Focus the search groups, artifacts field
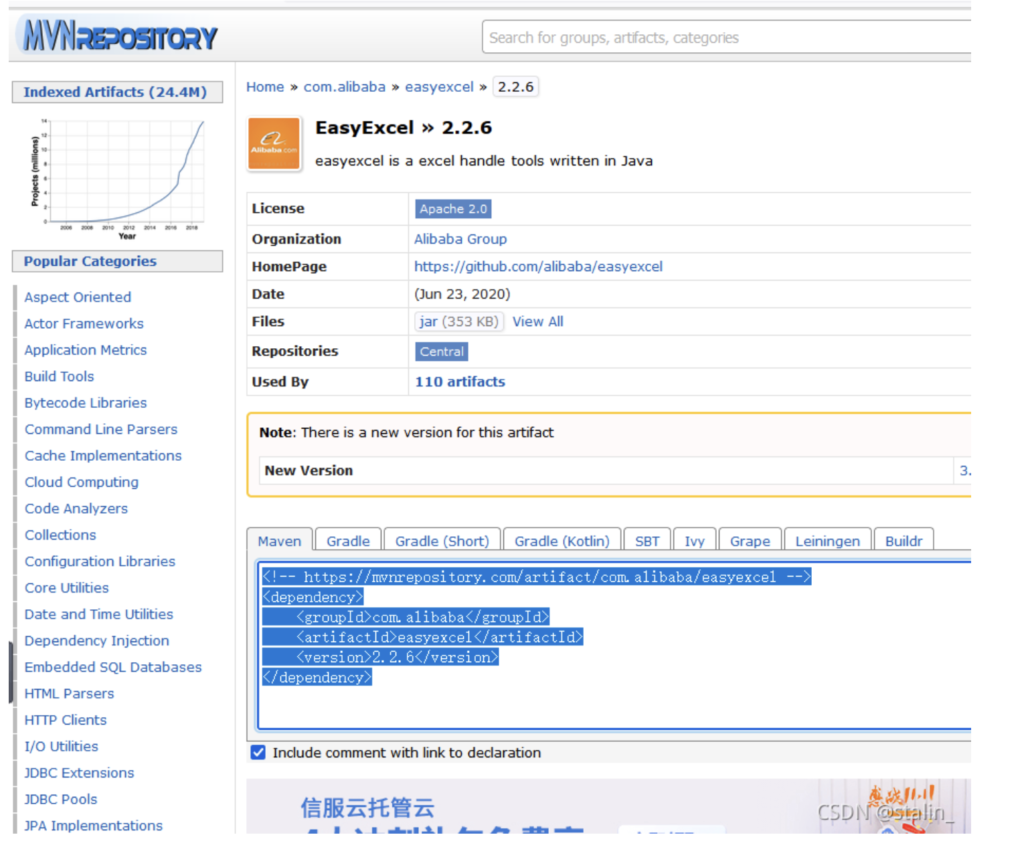 coord(726,37)
